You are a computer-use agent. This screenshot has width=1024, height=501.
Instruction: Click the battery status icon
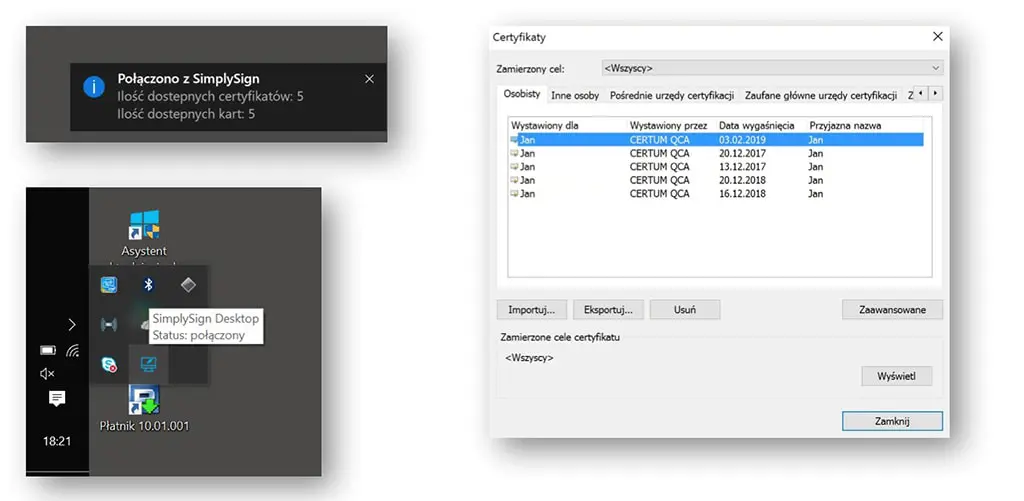click(48, 351)
